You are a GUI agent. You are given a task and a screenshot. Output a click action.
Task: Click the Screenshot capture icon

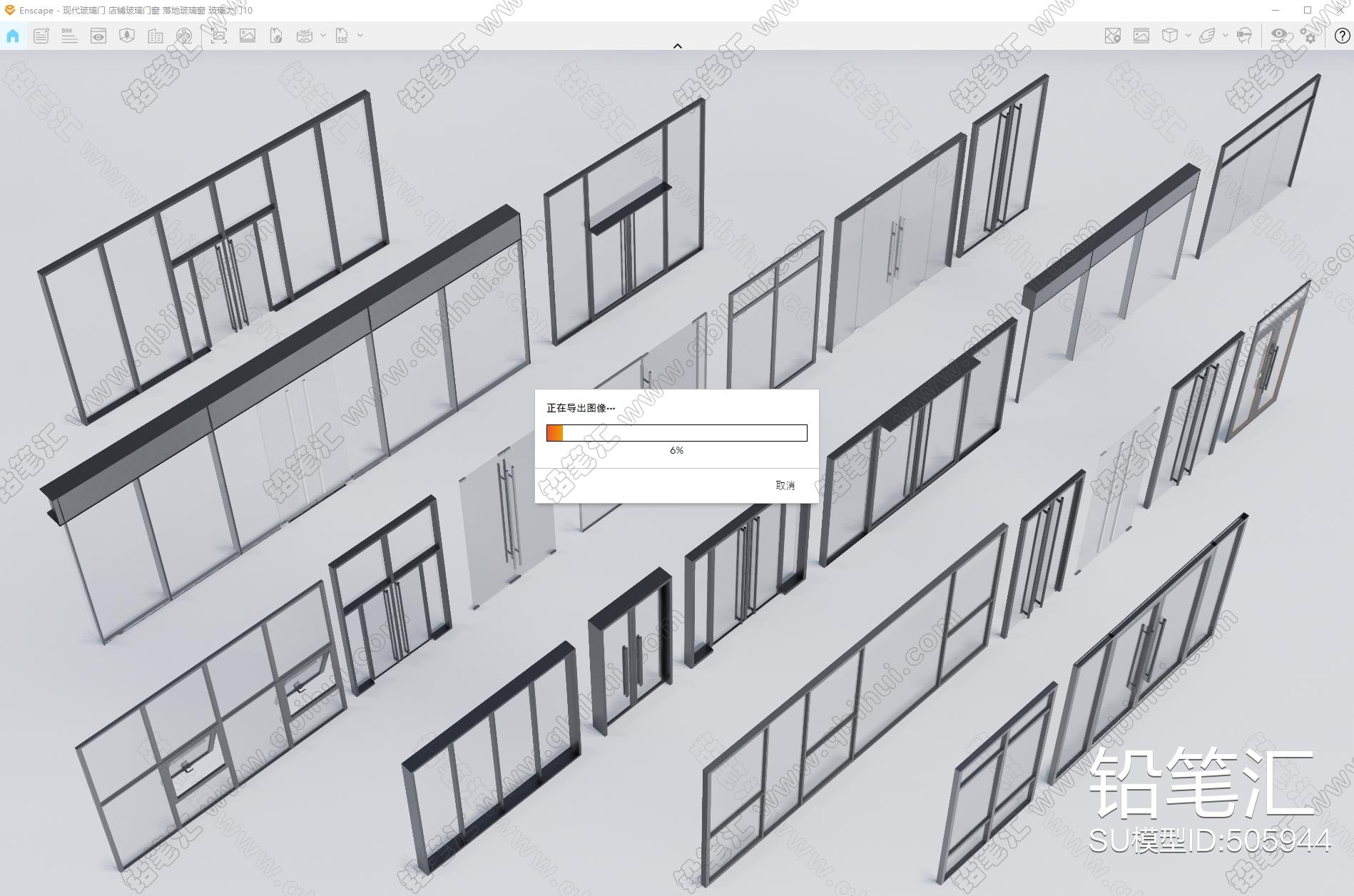coord(219,36)
